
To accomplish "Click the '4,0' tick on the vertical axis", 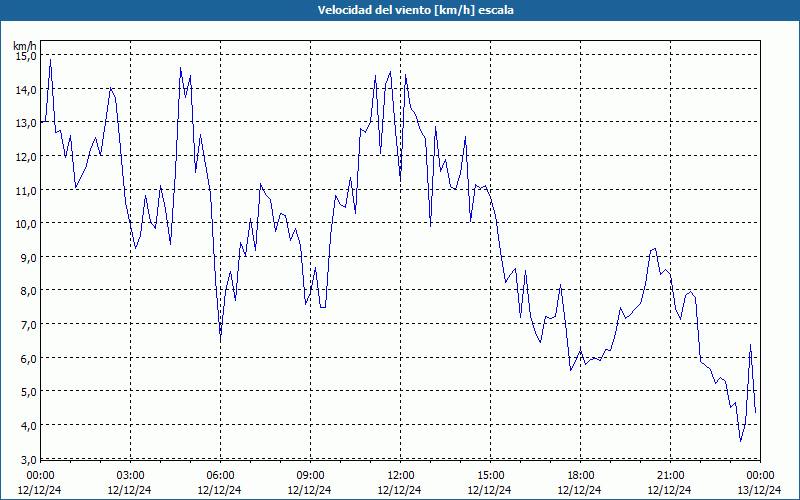I will pos(29,426).
